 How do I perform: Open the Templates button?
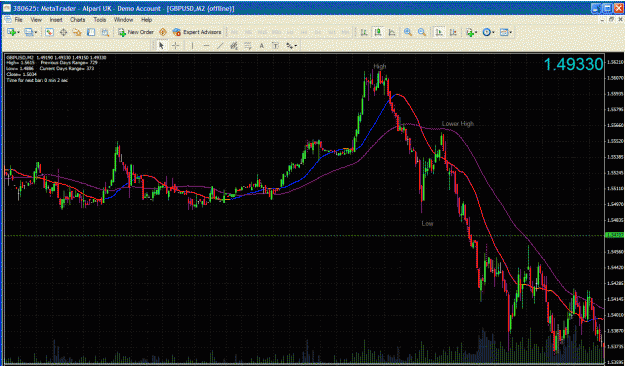[504, 32]
